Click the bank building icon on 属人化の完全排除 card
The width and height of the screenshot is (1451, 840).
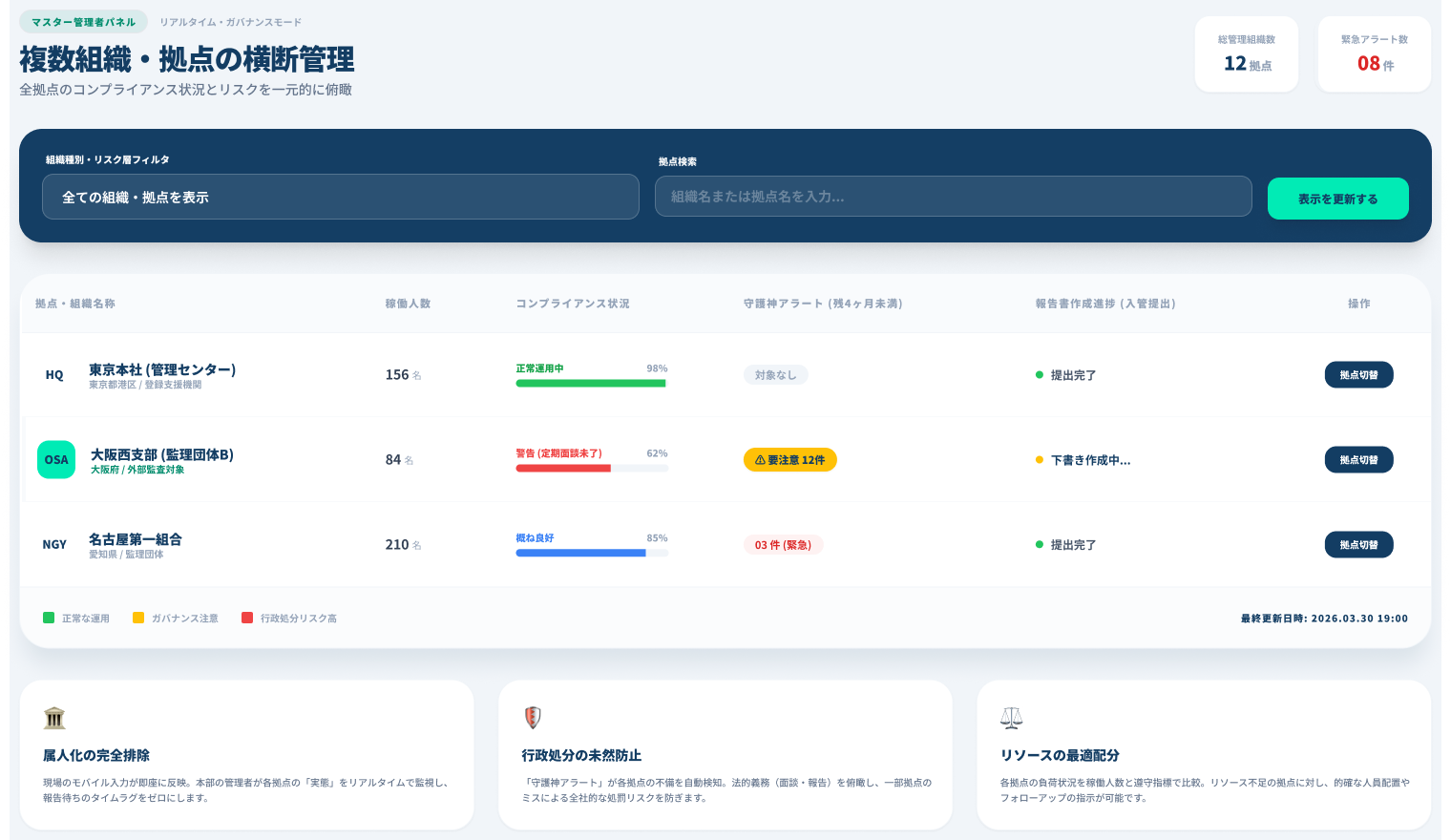pos(54,718)
